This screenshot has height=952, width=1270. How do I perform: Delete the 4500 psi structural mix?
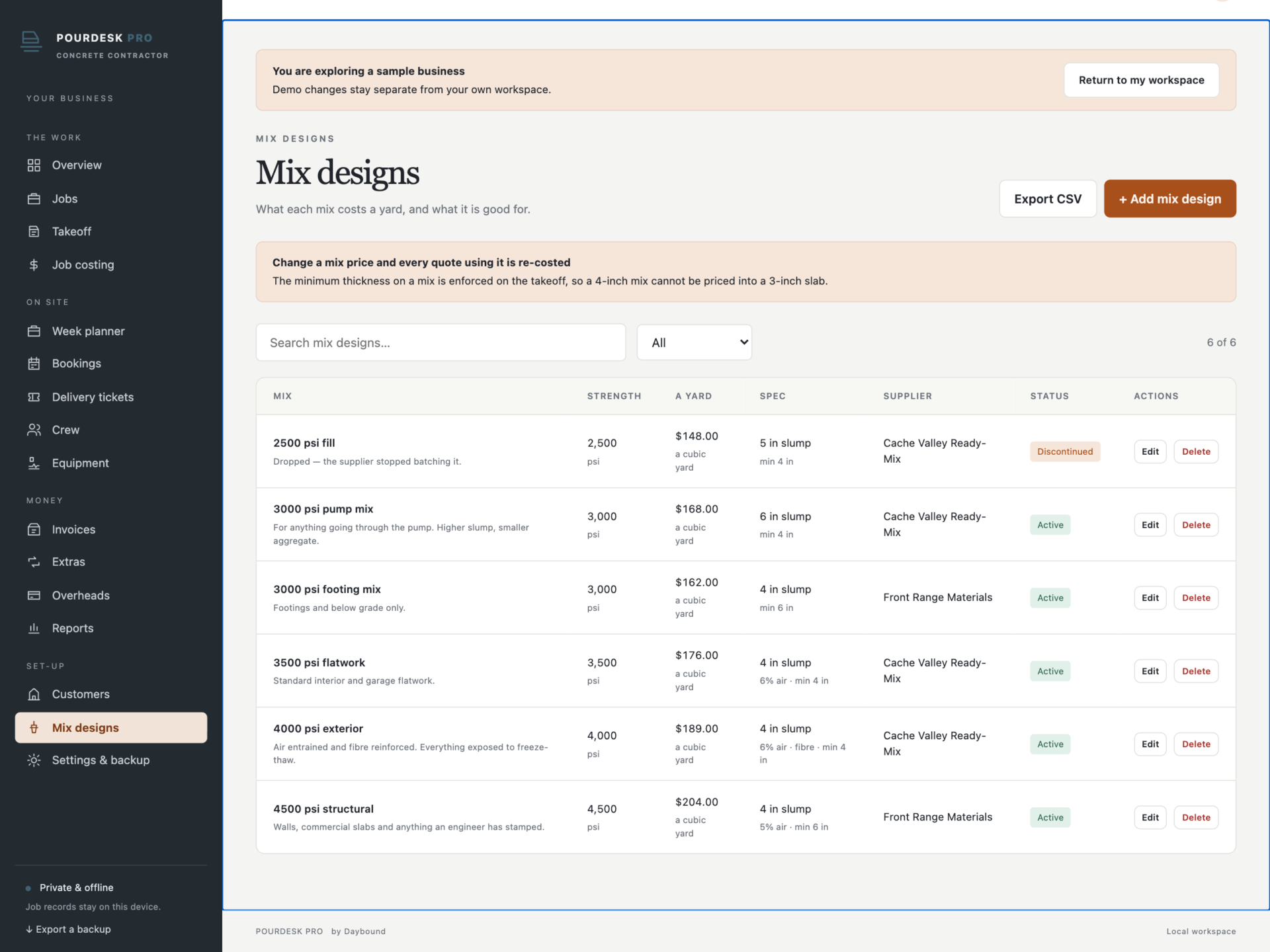[x=1196, y=818]
